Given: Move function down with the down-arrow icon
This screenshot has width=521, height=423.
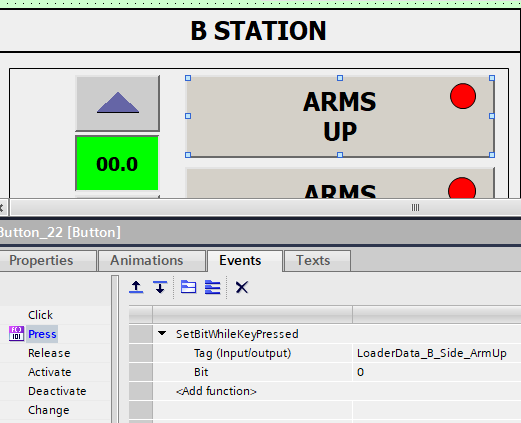Looking at the screenshot, I should pos(160,287).
